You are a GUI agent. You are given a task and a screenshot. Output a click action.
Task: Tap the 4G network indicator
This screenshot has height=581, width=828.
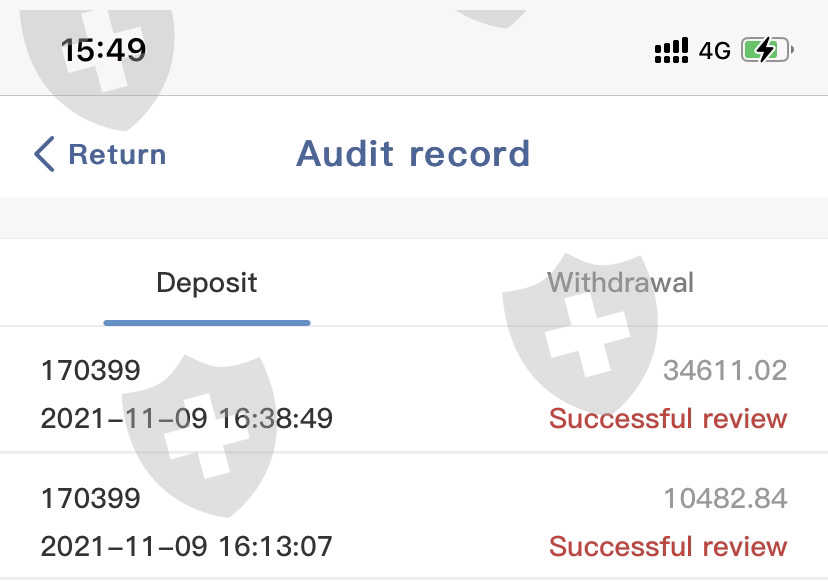[715, 50]
